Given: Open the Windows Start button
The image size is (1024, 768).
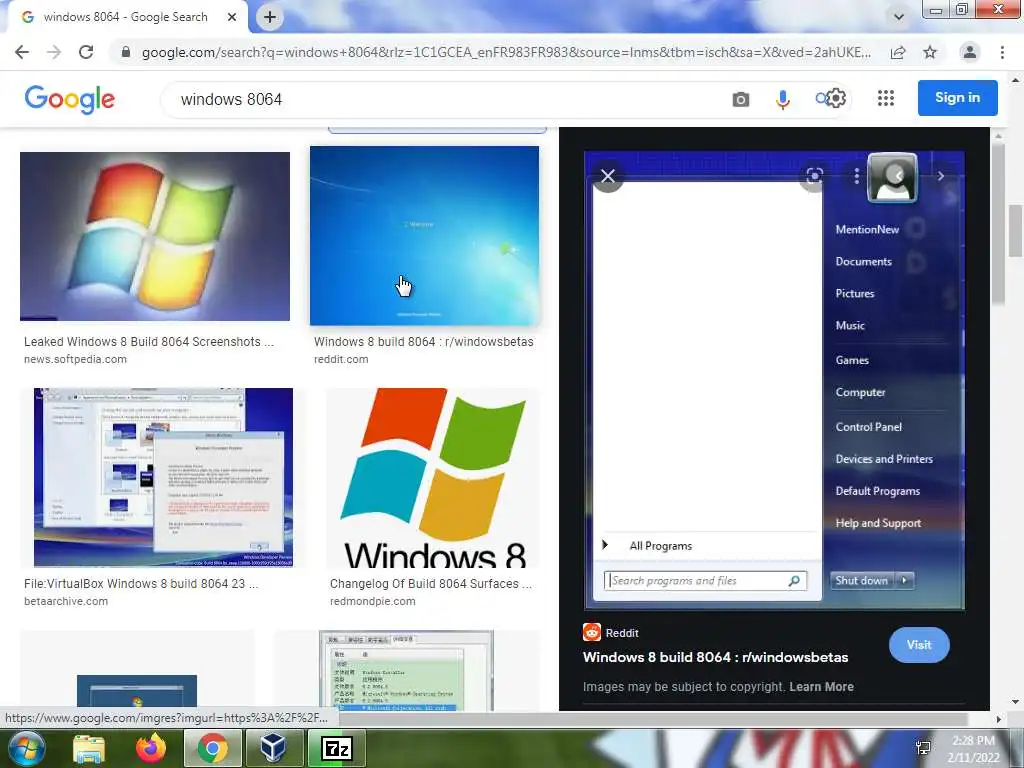Looking at the screenshot, I should pyautogui.click(x=26, y=748).
